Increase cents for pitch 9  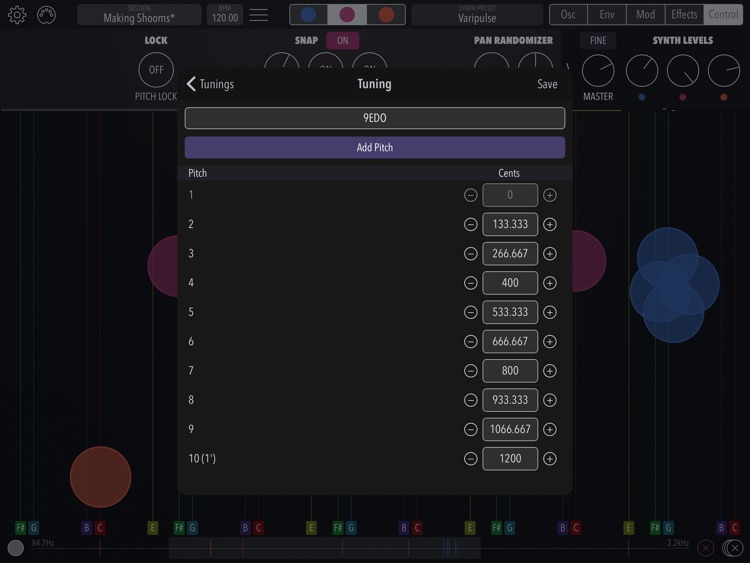pyautogui.click(x=550, y=429)
